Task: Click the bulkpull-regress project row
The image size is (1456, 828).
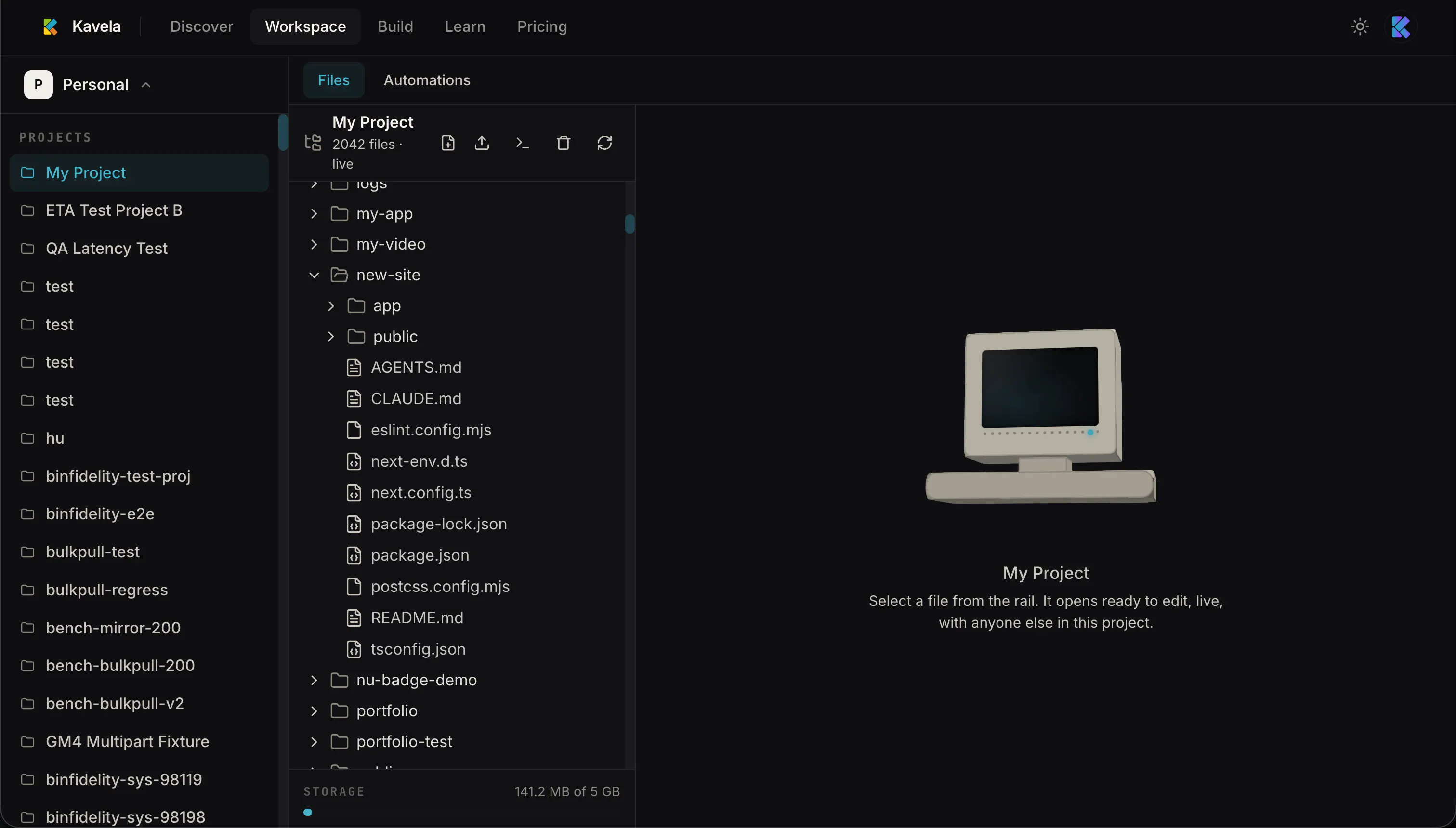Action: point(139,590)
